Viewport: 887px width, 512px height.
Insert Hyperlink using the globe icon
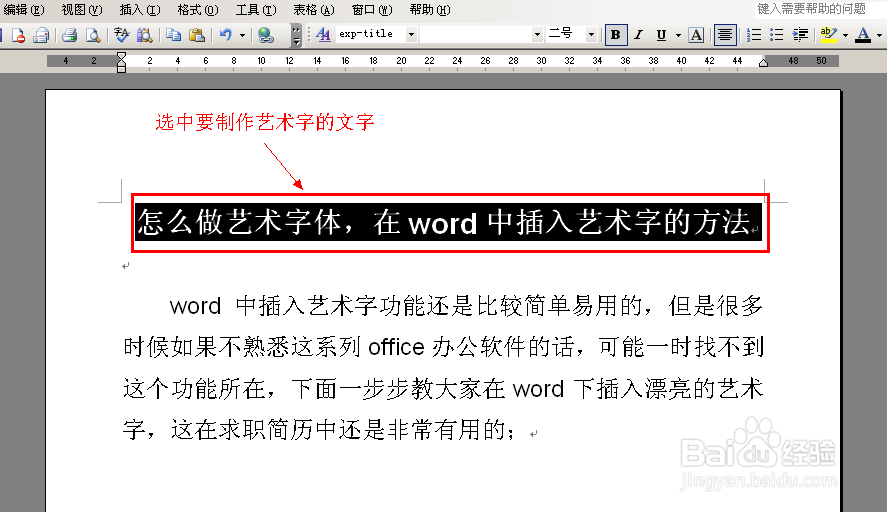click(265, 35)
